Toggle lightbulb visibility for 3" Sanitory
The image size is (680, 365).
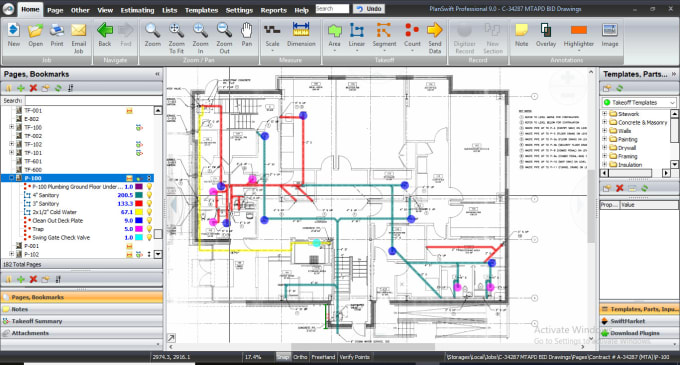point(149,203)
